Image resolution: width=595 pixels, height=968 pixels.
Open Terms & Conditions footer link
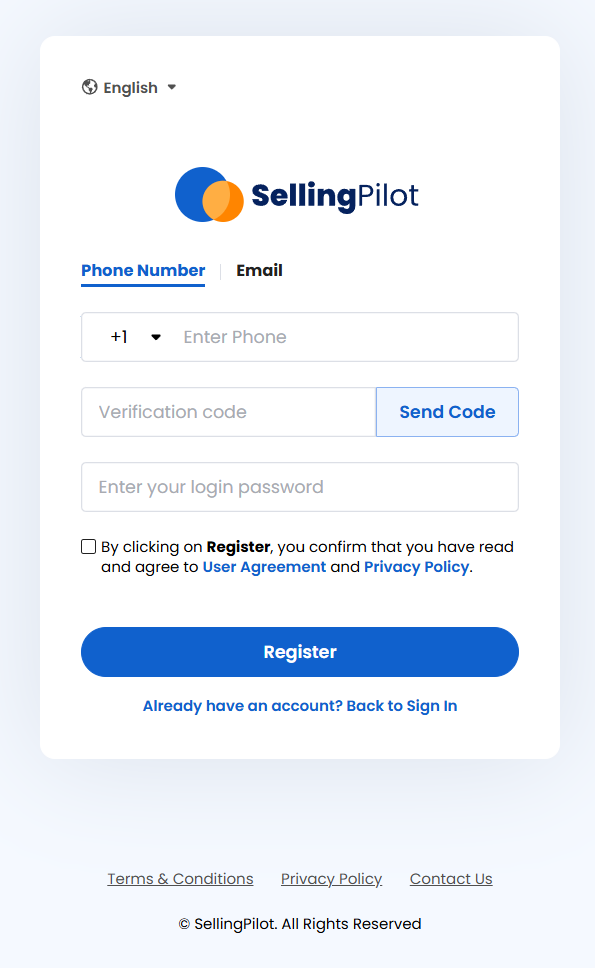pyautogui.click(x=180, y=878)
